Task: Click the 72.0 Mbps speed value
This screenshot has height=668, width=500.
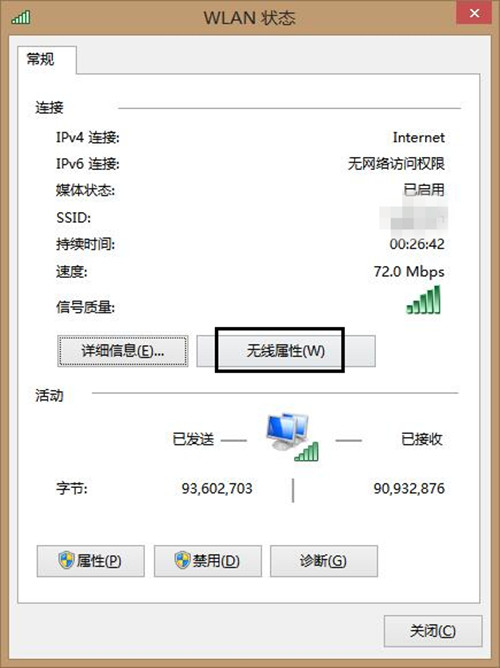Action: point(409,271)
